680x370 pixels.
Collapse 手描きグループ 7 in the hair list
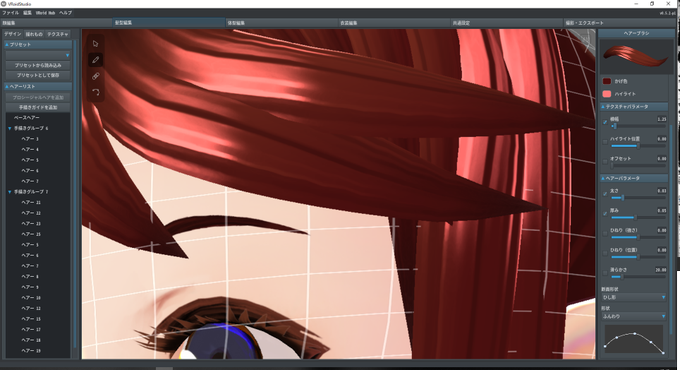[x=10, y=192]
